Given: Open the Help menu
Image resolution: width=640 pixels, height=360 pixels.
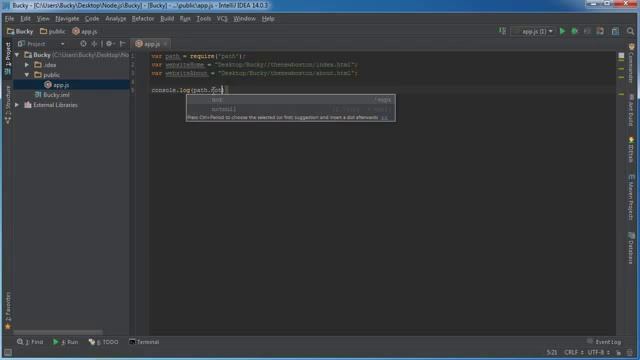Looking at the screenshot, I should [x=268, y=19].
